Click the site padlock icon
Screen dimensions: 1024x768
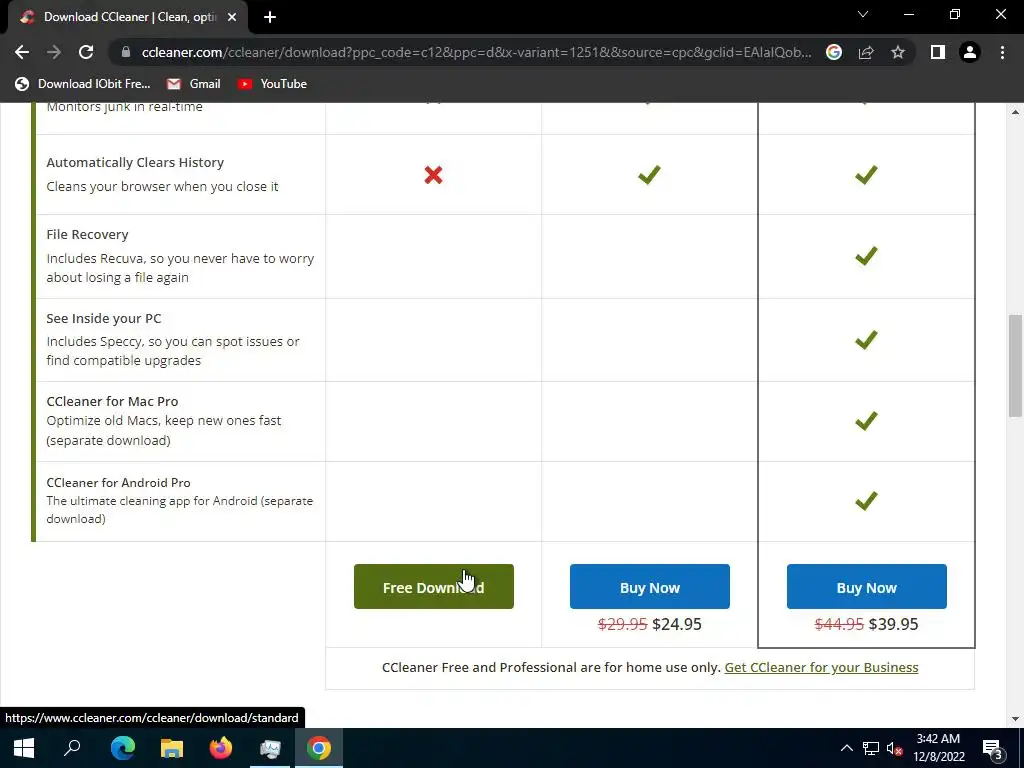(x=126, y=52)
